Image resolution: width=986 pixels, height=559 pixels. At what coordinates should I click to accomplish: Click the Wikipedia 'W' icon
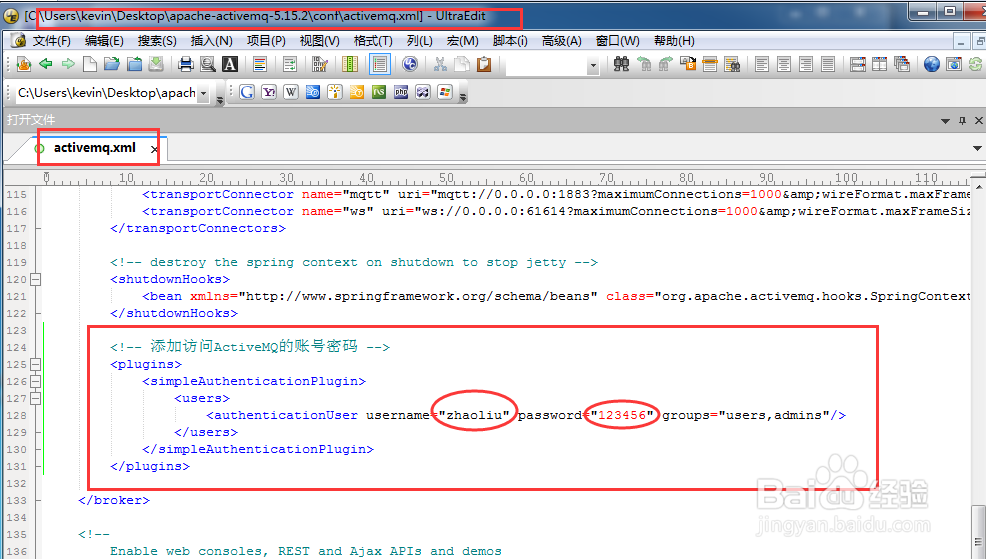[291, 92]
